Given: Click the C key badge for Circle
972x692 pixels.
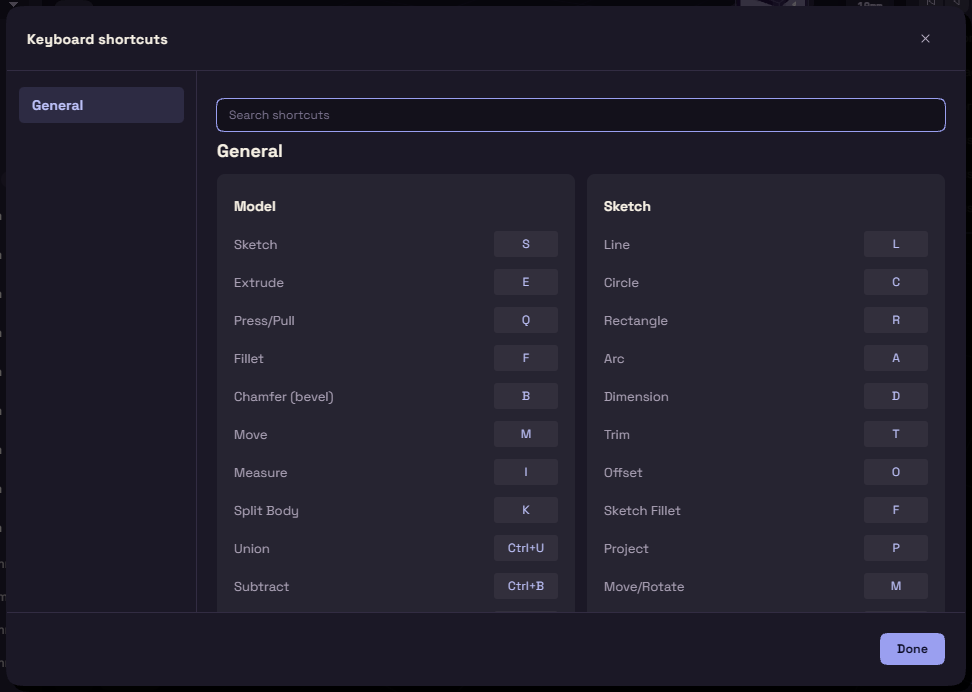Looking at the screenshot, I should pos(896,282).
